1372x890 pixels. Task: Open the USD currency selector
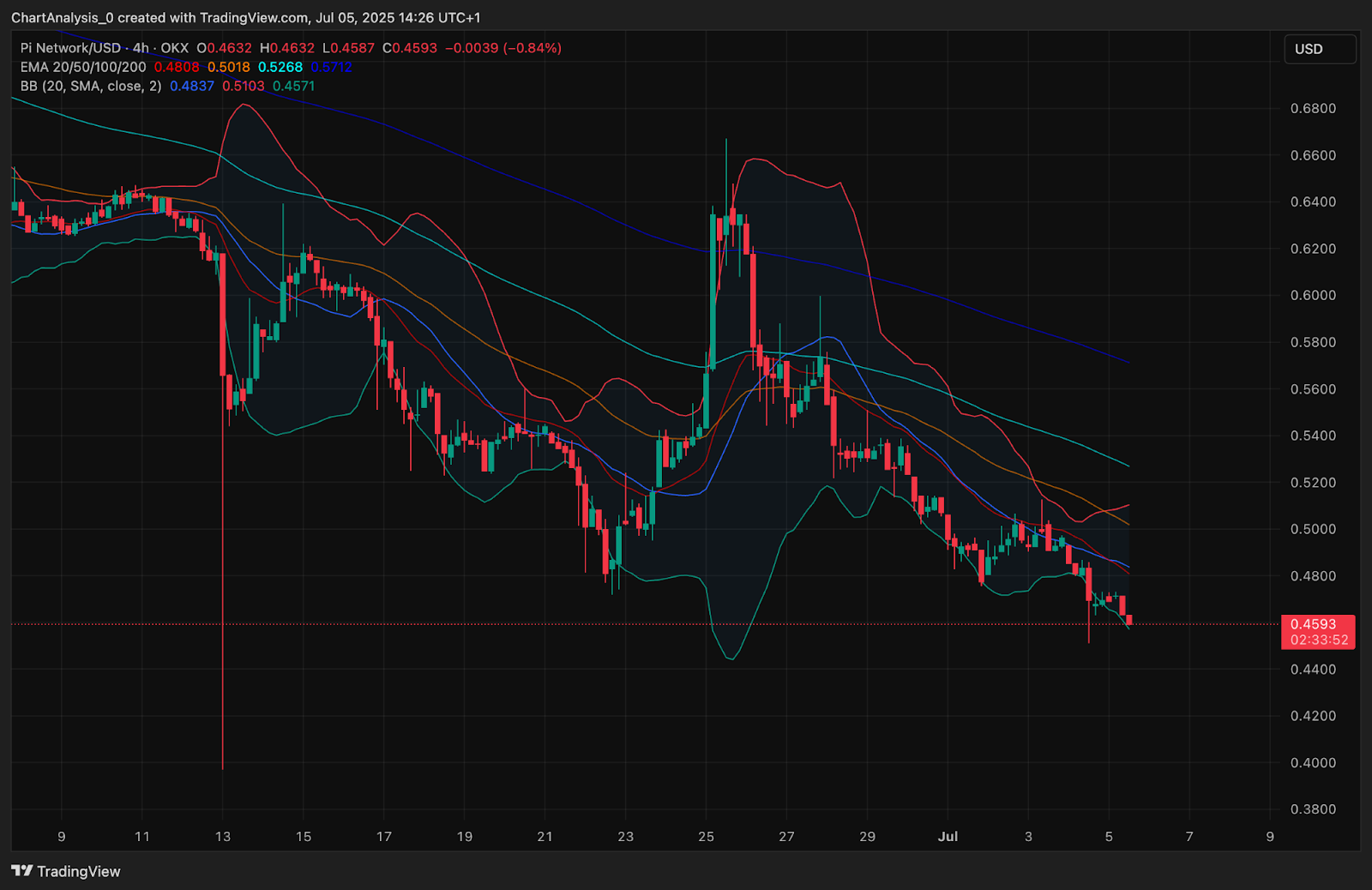tap(1320, 49)
